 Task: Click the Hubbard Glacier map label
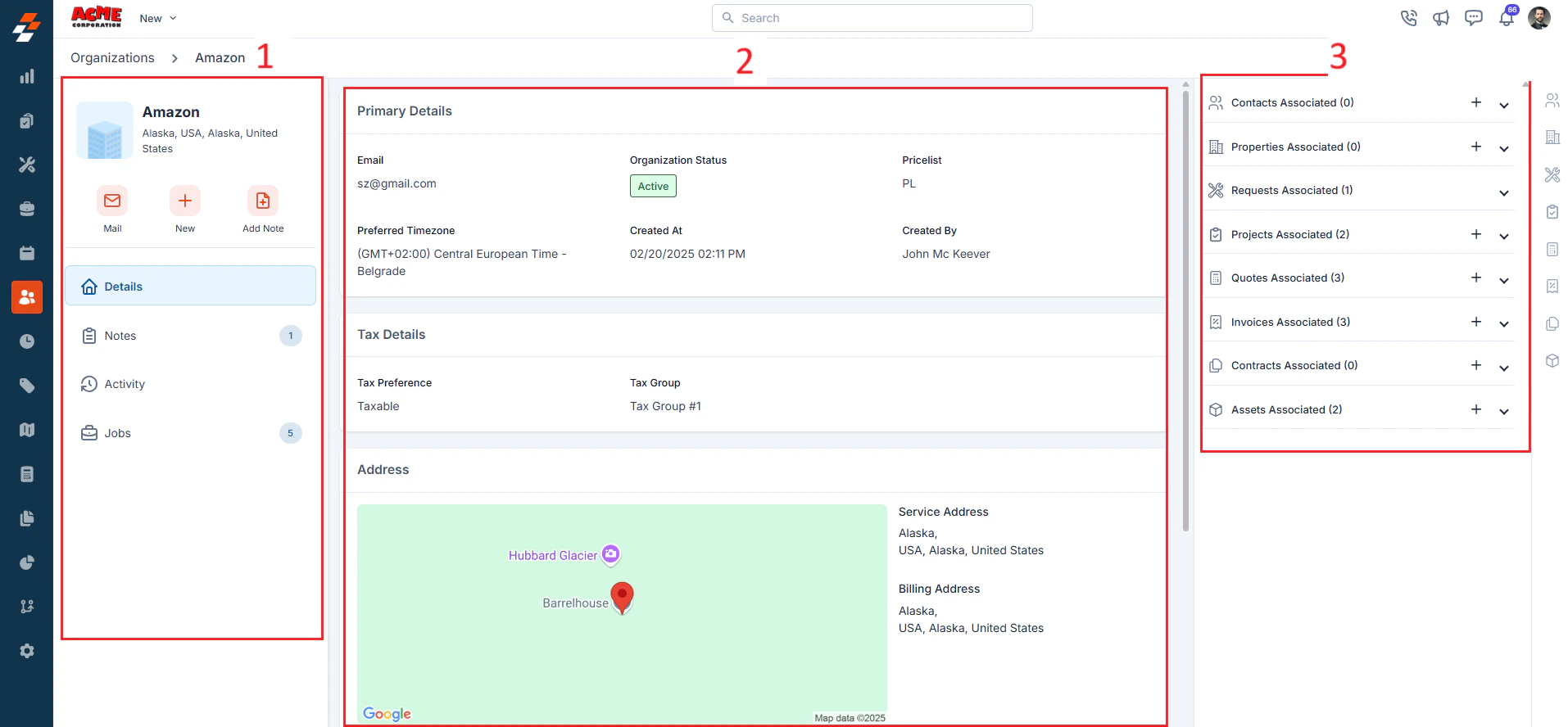pos(553,555)
